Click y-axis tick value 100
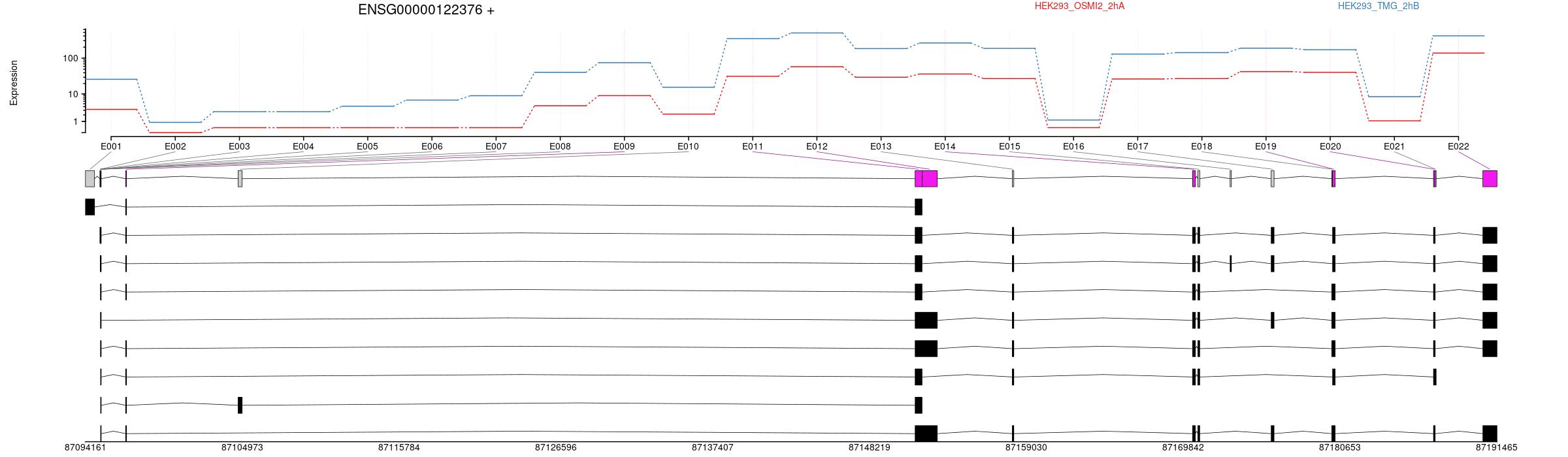1568x457 pixels. (70, 58)
